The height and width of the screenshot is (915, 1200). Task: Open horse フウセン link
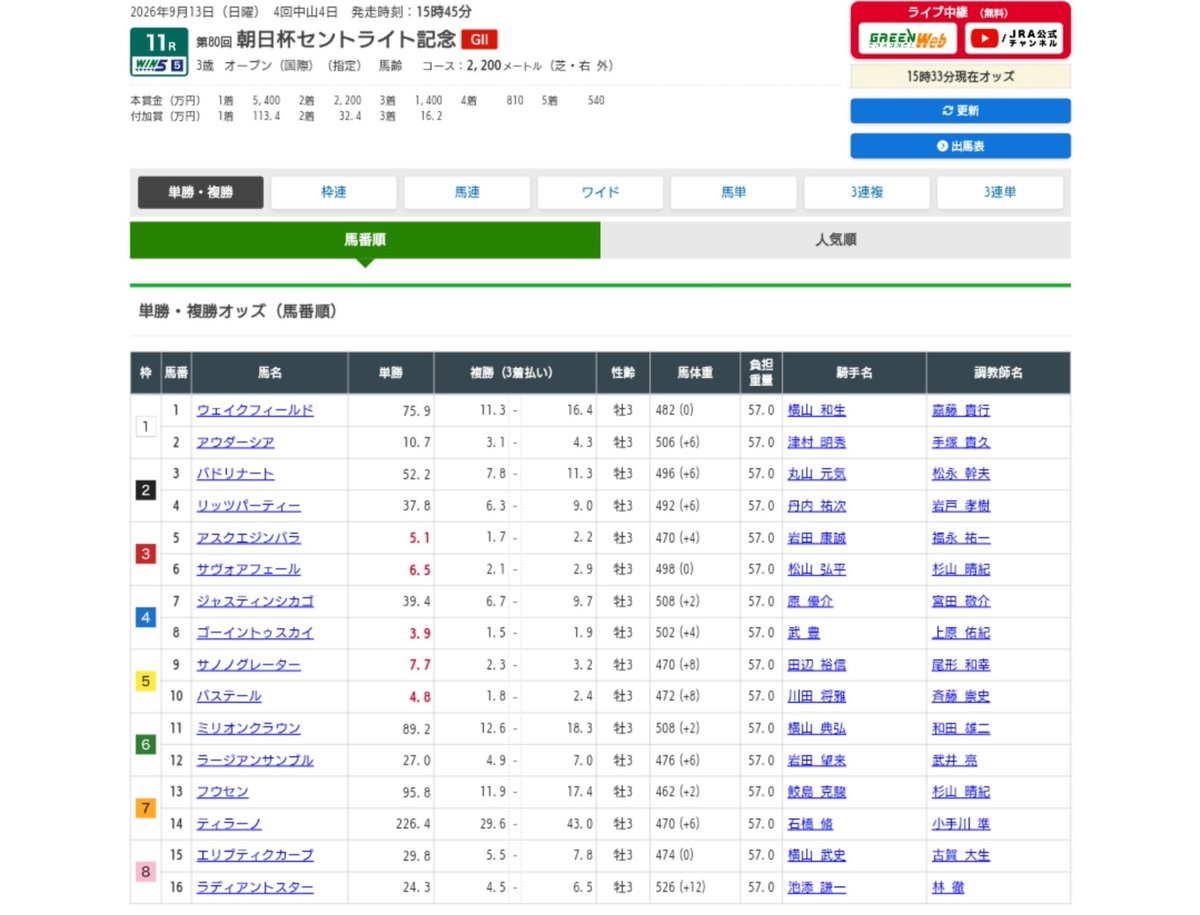(222, 792)
